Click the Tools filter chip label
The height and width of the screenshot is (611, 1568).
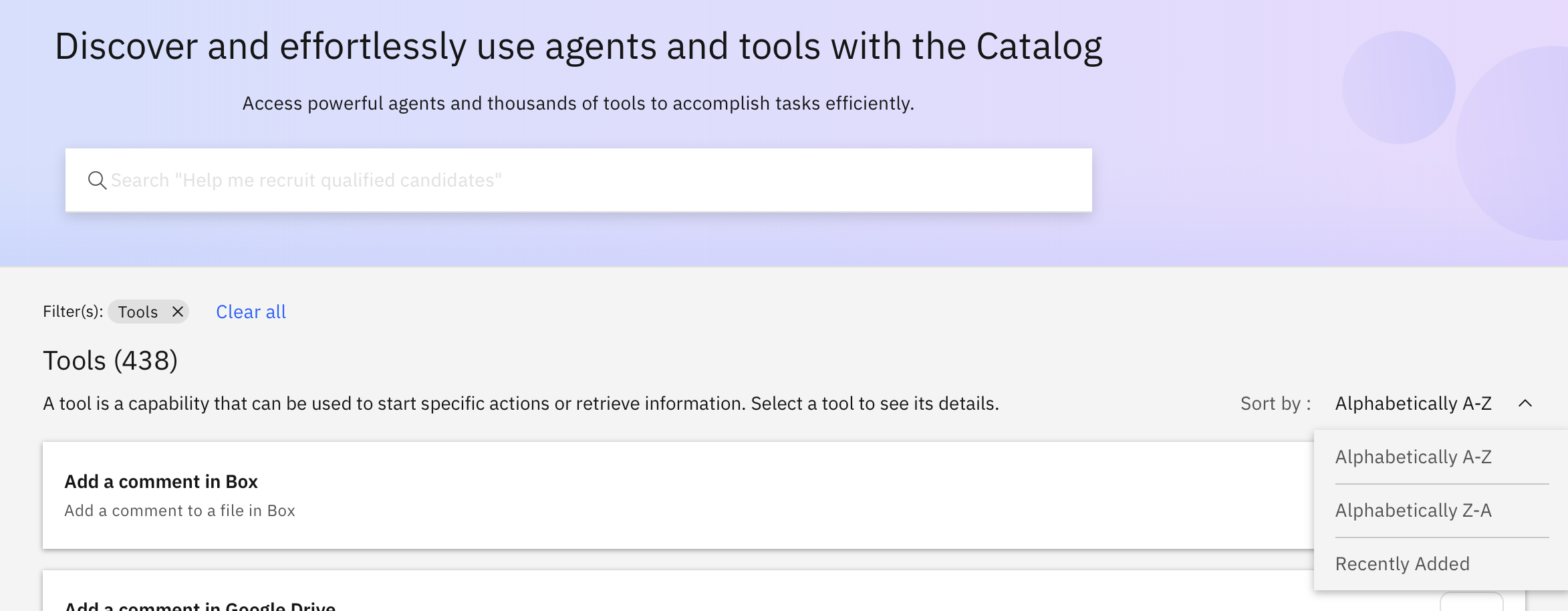(138, 312)
